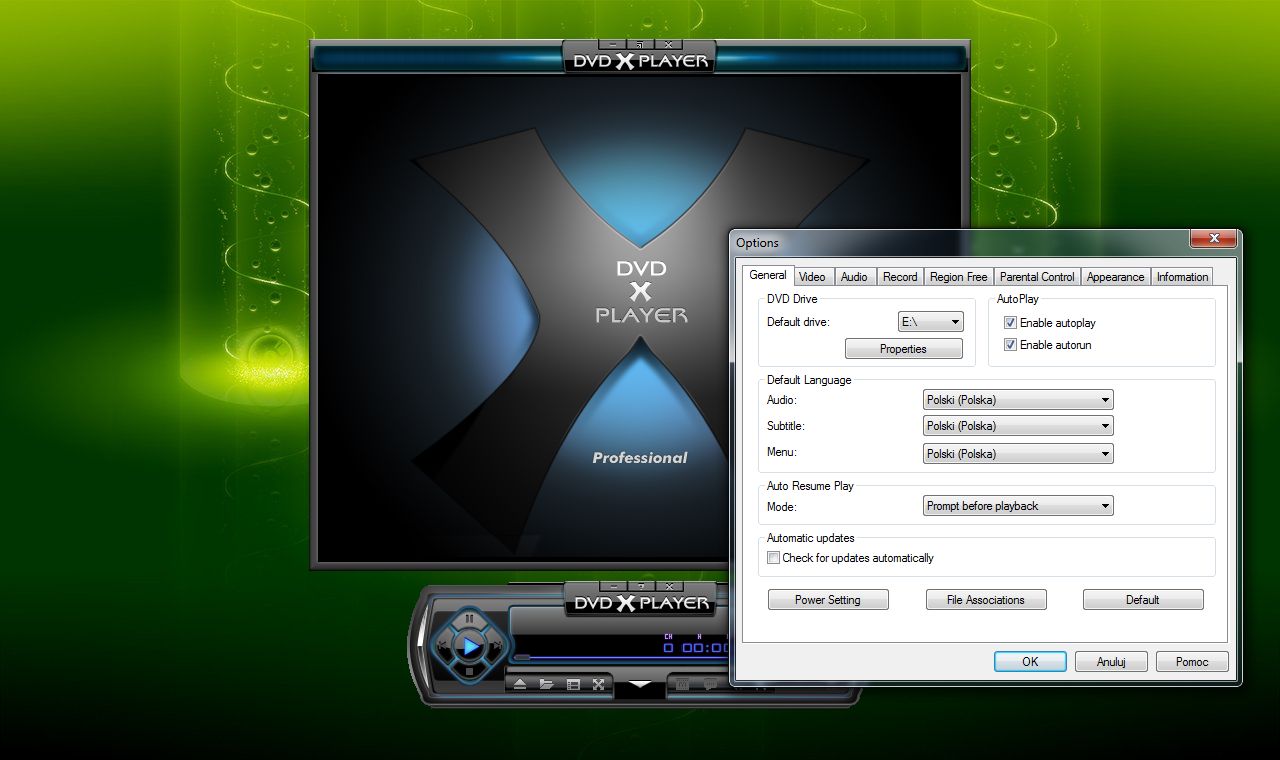The width and height of the screenshot is (1280, 760).
Task: Open the Subtitle language dropdown
Action: [1018, 426]
